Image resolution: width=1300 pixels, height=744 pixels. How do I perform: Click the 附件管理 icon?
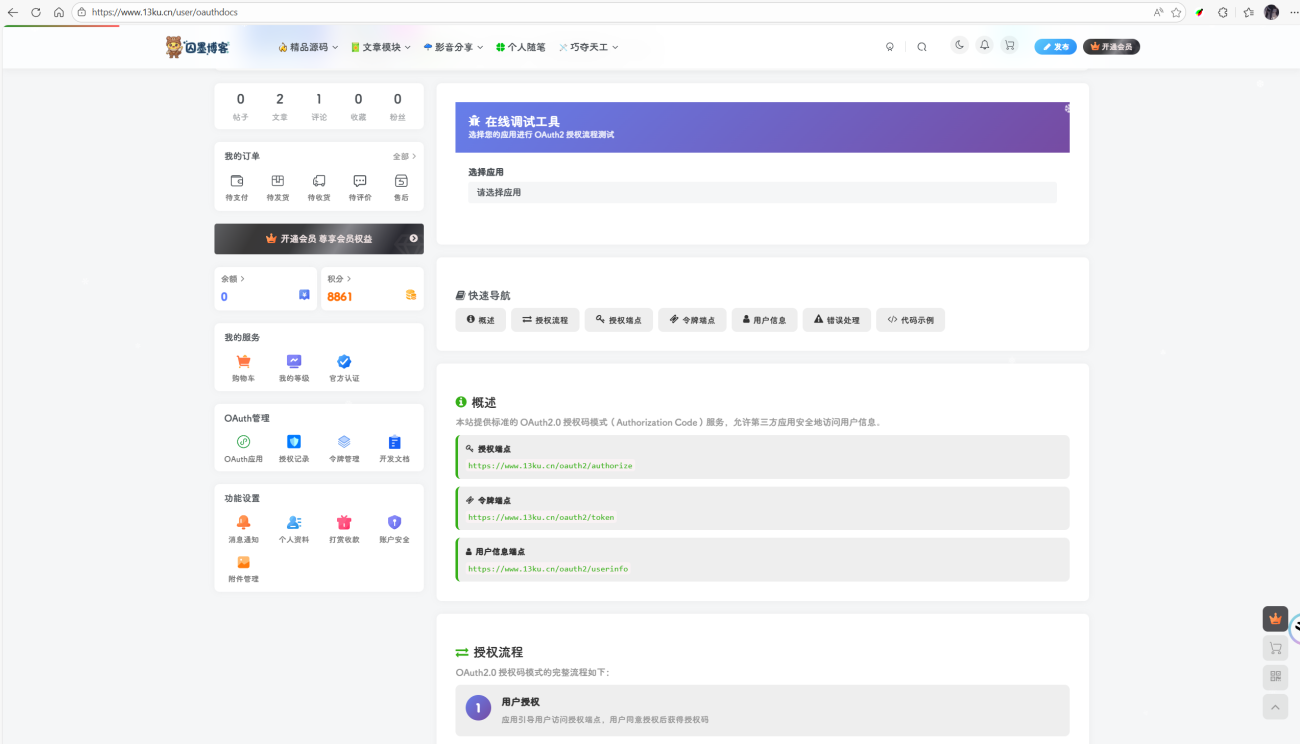(243, 562)
